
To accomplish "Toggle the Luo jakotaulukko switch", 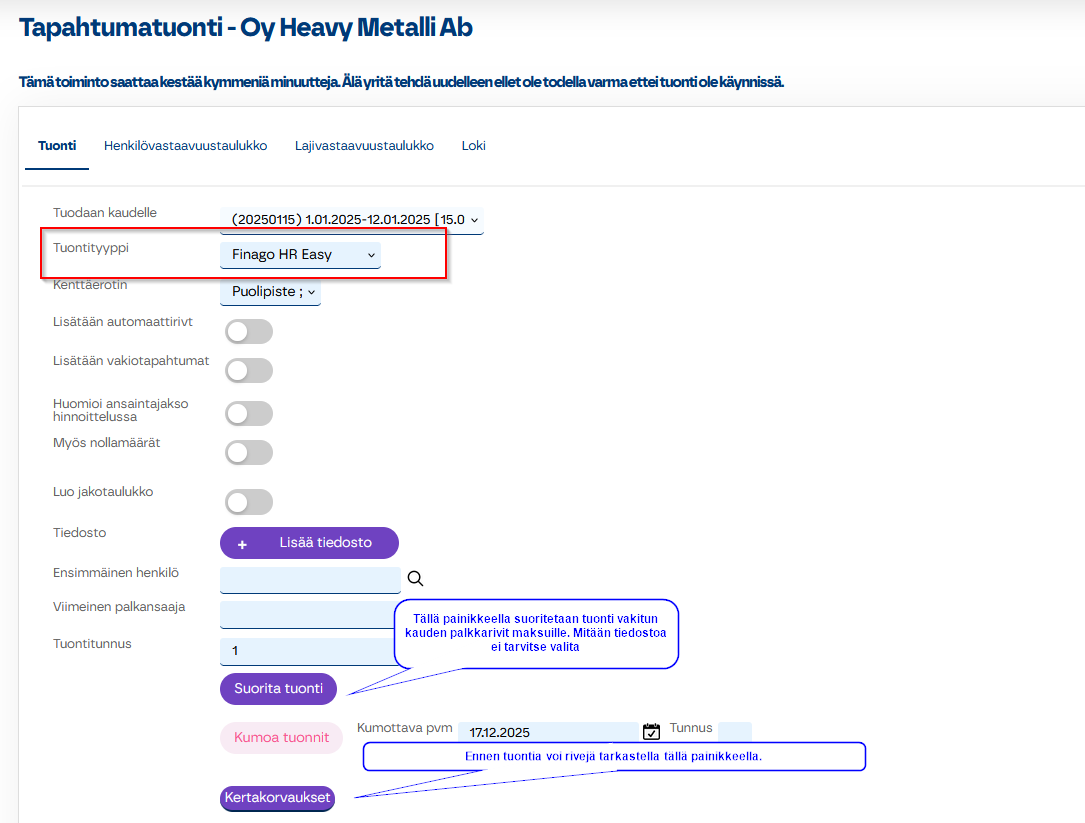I will click(x=249, y=502).
